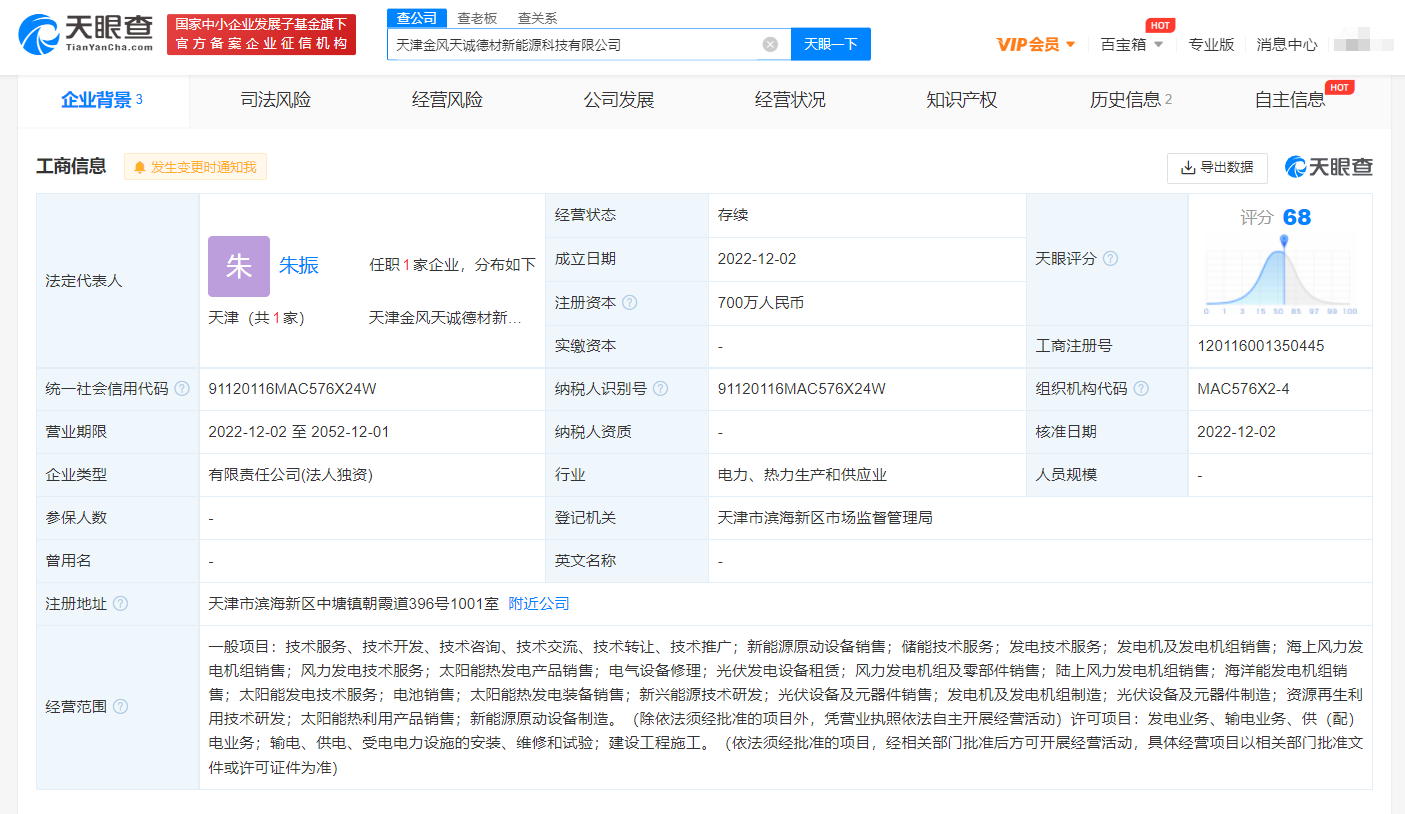Open the 公司发展 tab

pyautogui.click(x=619, y=100)
